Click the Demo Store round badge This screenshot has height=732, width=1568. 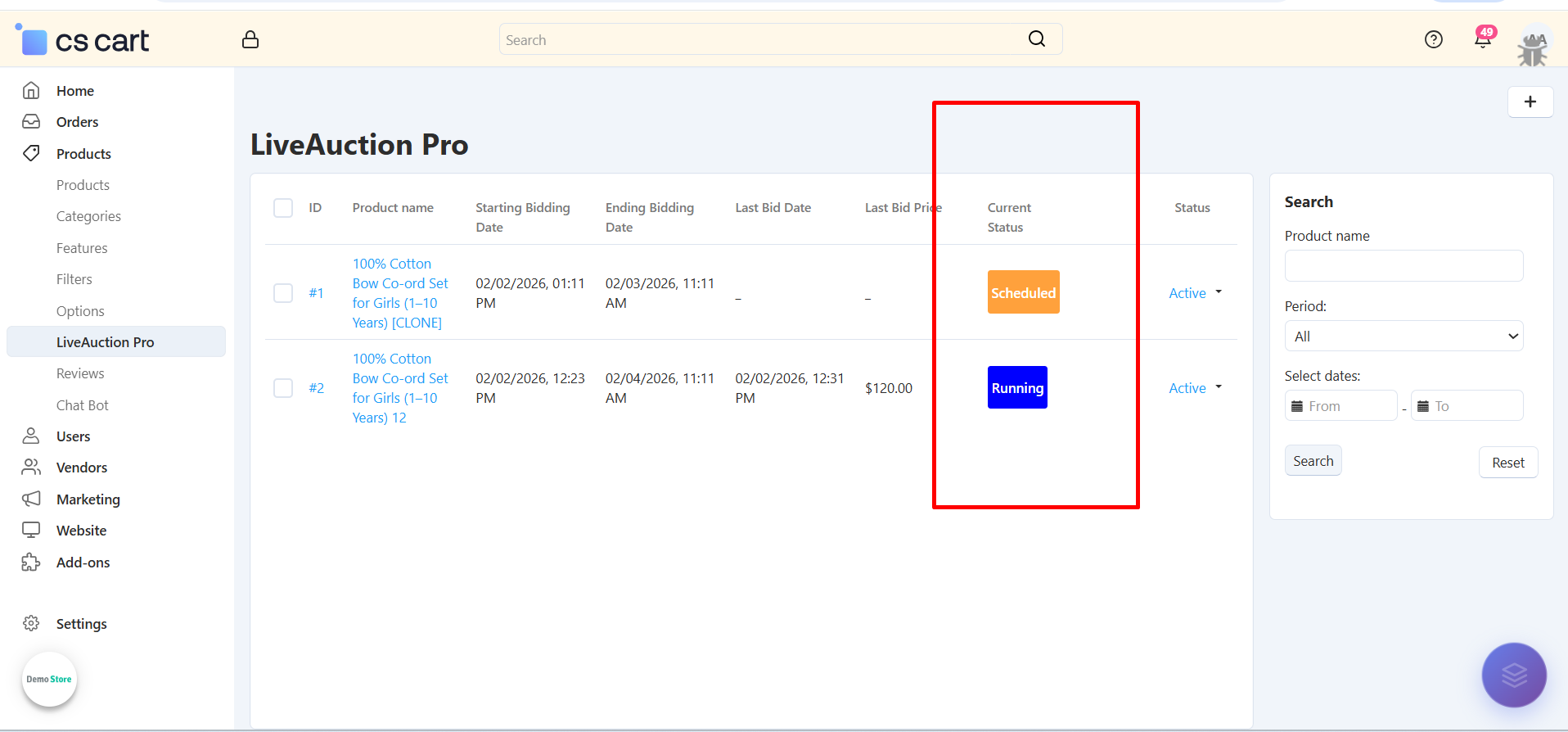tap(49, 679)
